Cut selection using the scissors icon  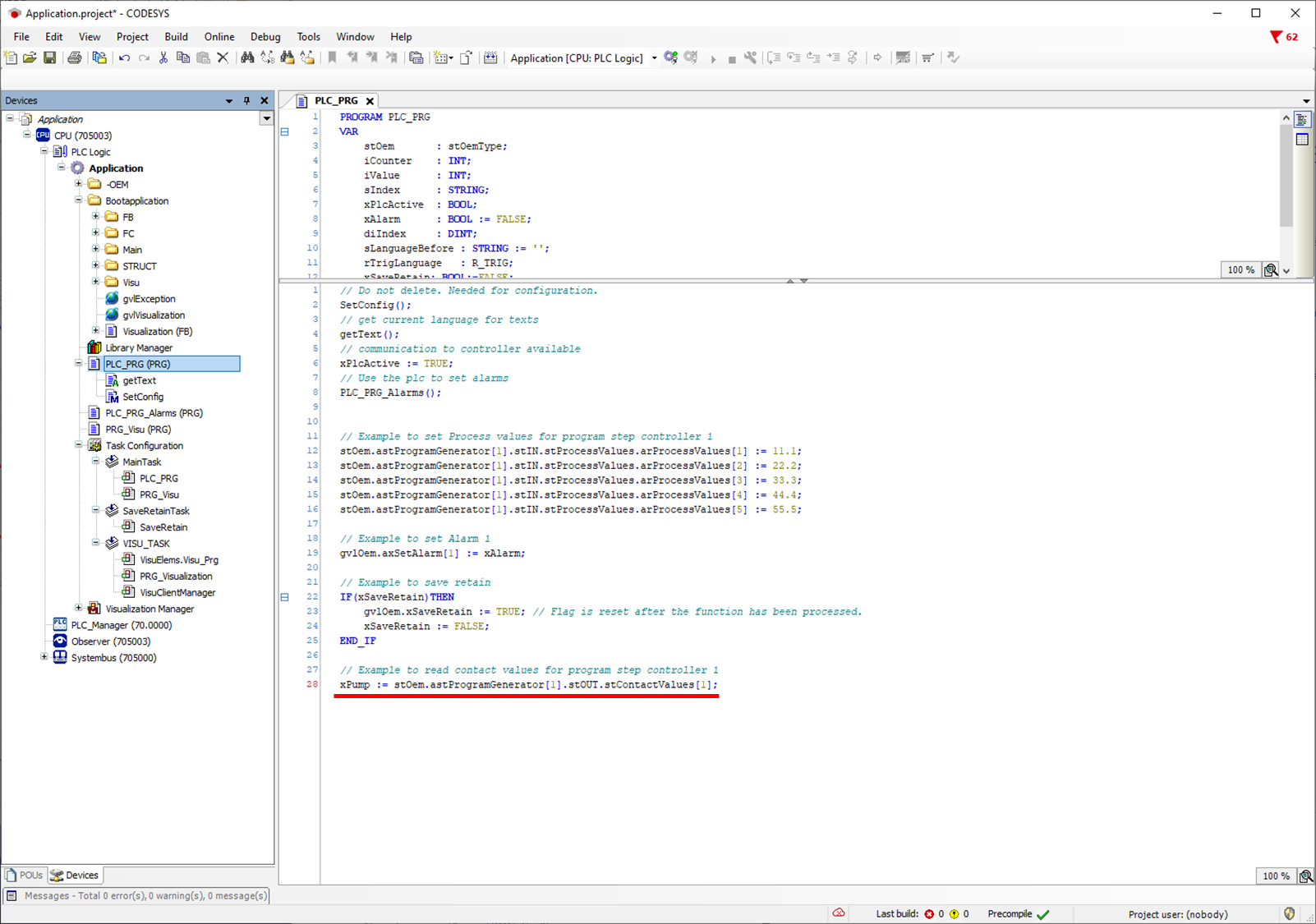163,57
